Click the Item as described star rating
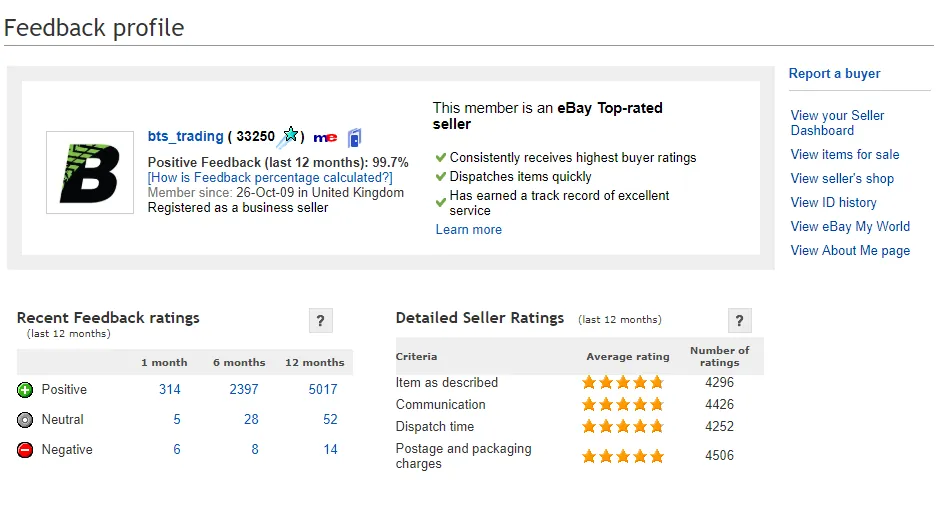Image resolution: width=944 pixels, height=509 pixels. pyautogui.click(x=623, y=382)
